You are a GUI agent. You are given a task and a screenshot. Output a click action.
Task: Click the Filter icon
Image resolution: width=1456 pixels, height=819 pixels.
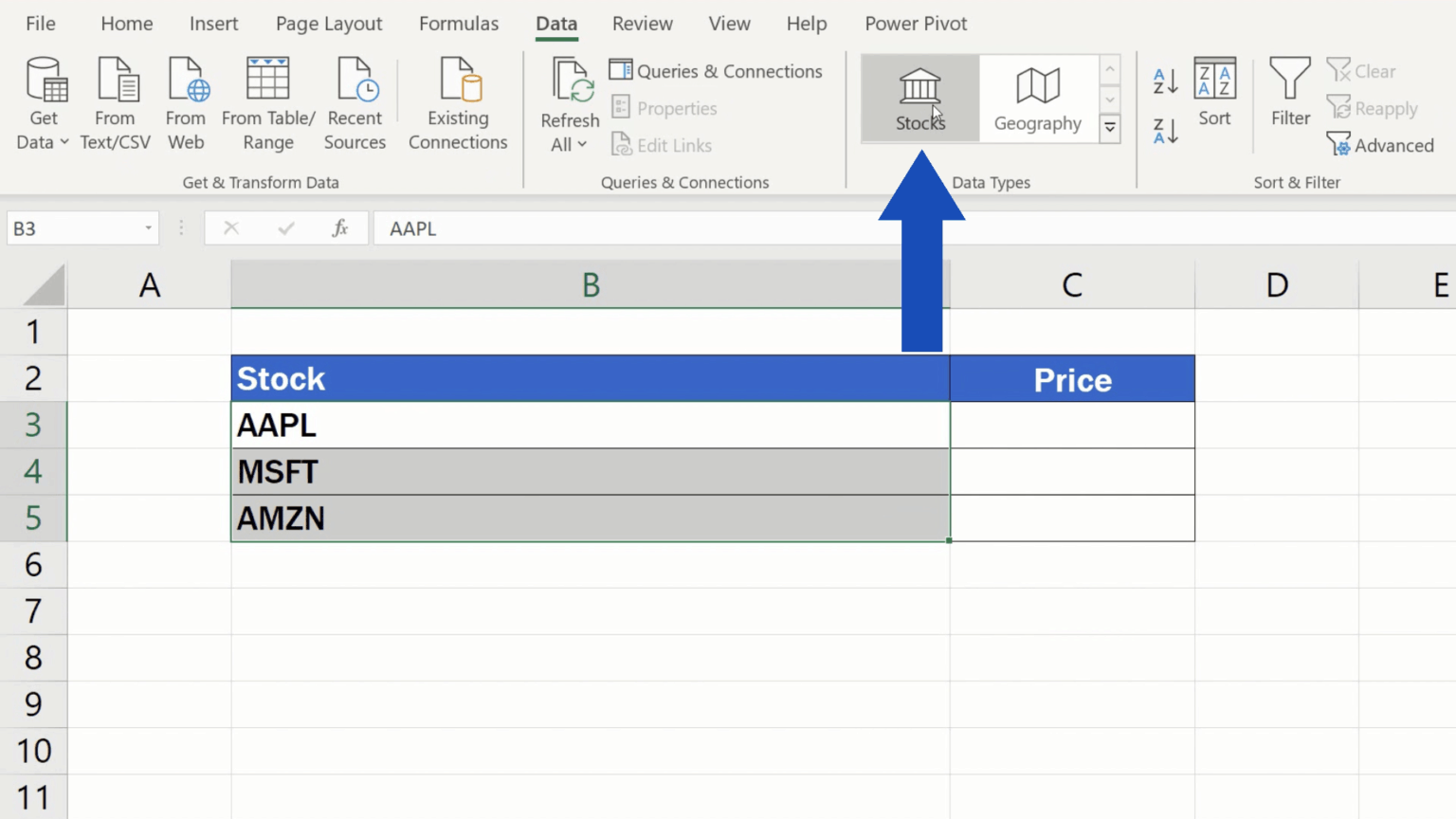click(1289, 90)
